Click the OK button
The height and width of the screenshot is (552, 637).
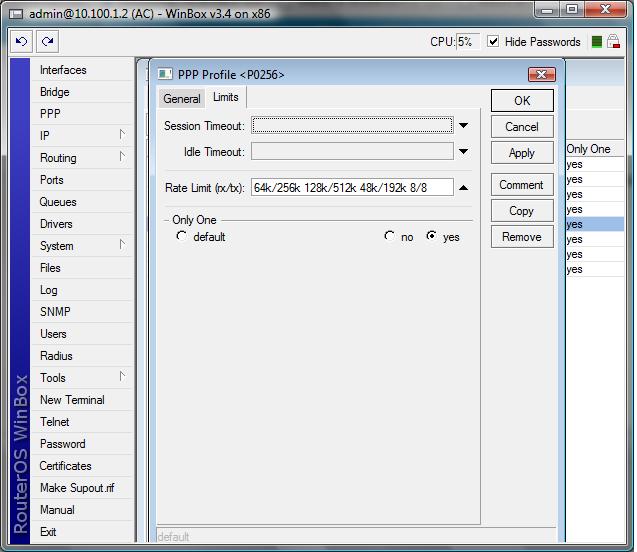click(x=522, y=100)
